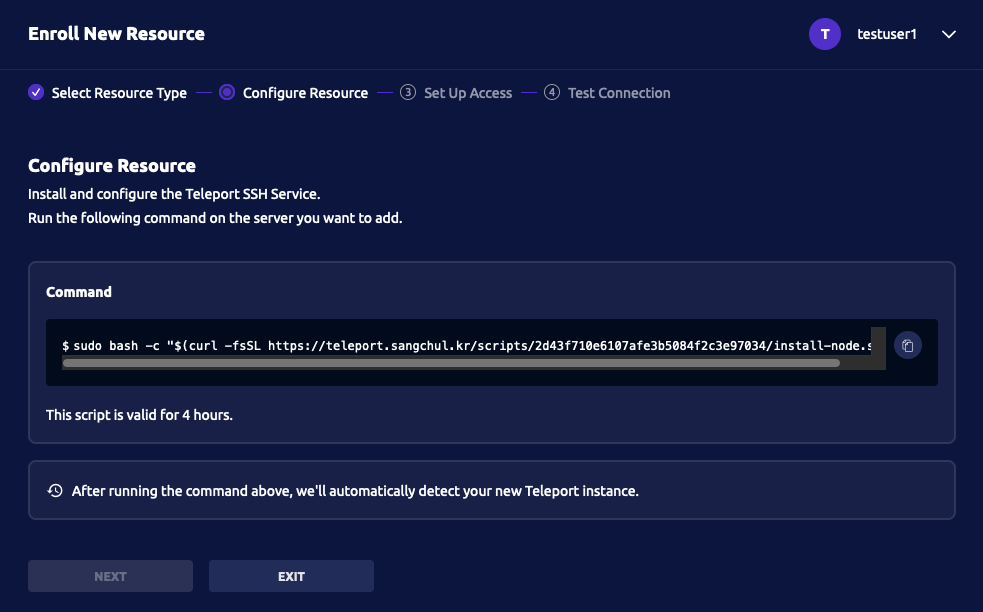
Task: Open the testuser1 account dropdown chevron
Action: coord(949,34)
